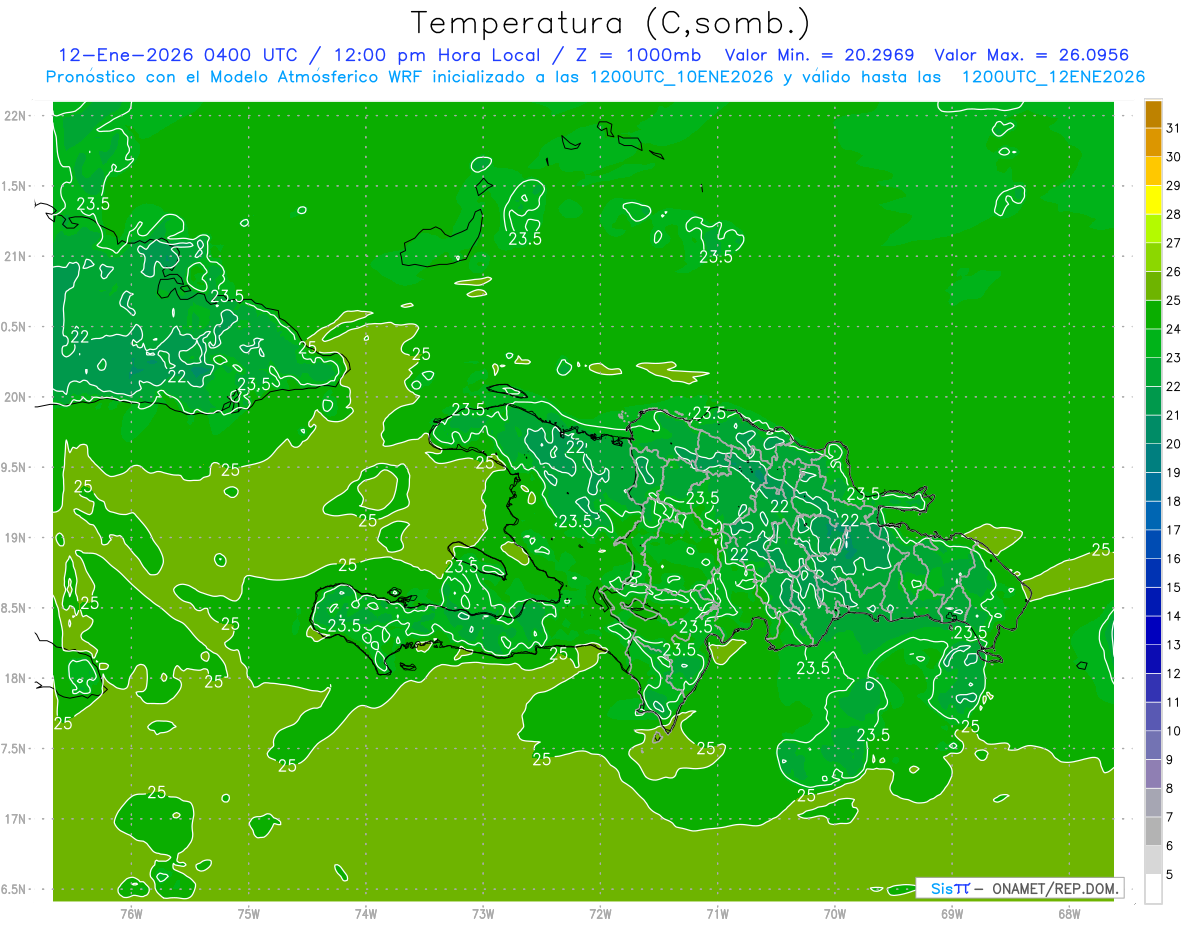Click the '72W' longitude axis label
Image resolution: width=1200 pixels, height=927 pixels.
click(x=600, y=913)
